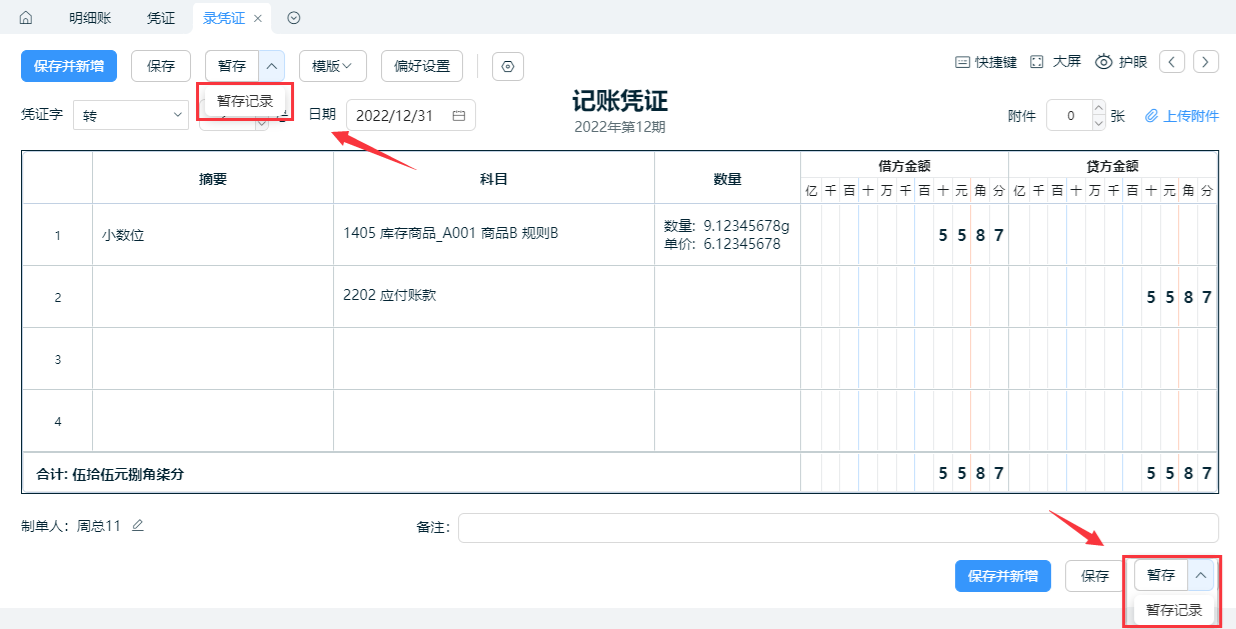Click row 2 credit amount 5587
The height and width of the screenshot is (629, 1236).
coord(1113,297)
